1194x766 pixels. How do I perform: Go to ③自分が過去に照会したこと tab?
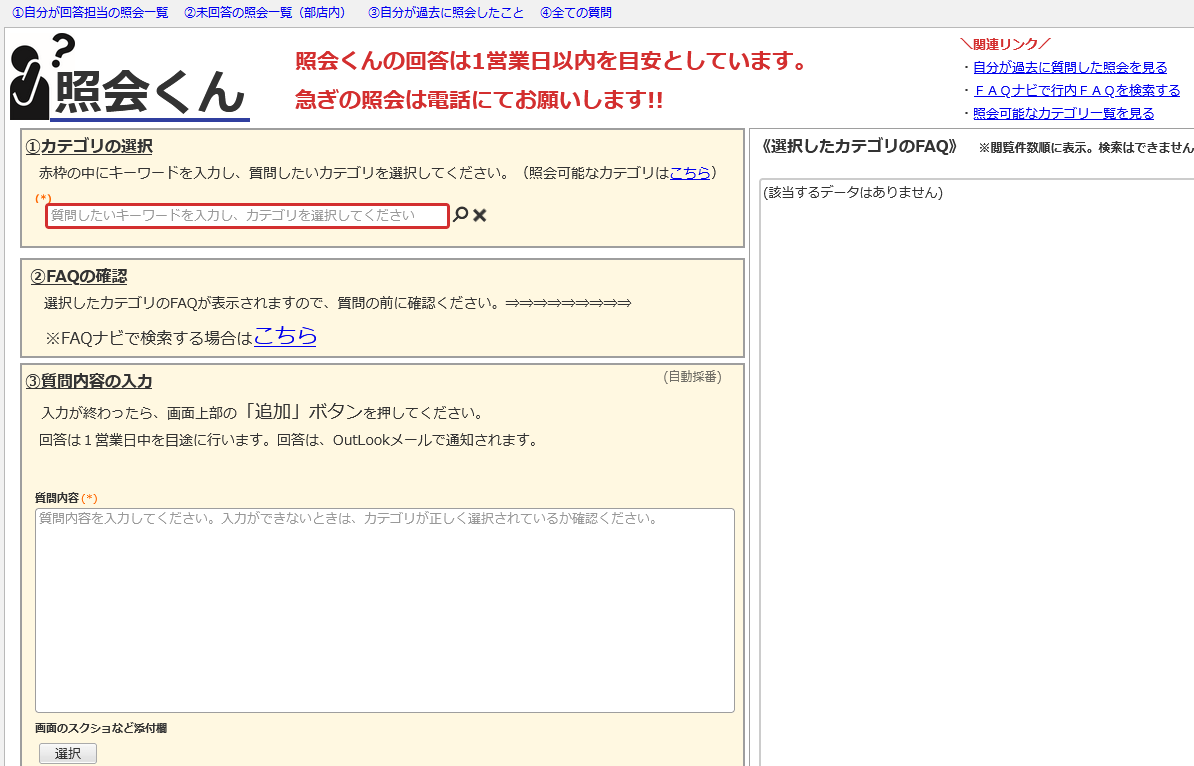445,13
